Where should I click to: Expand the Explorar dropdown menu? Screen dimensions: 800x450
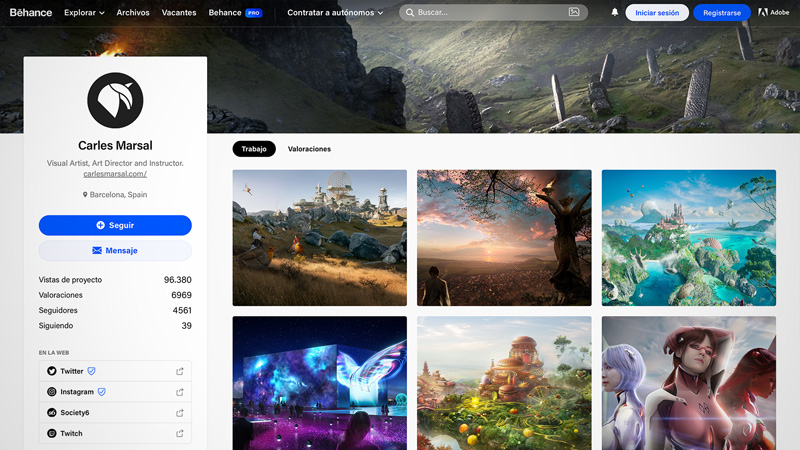[x=84, y=13]
